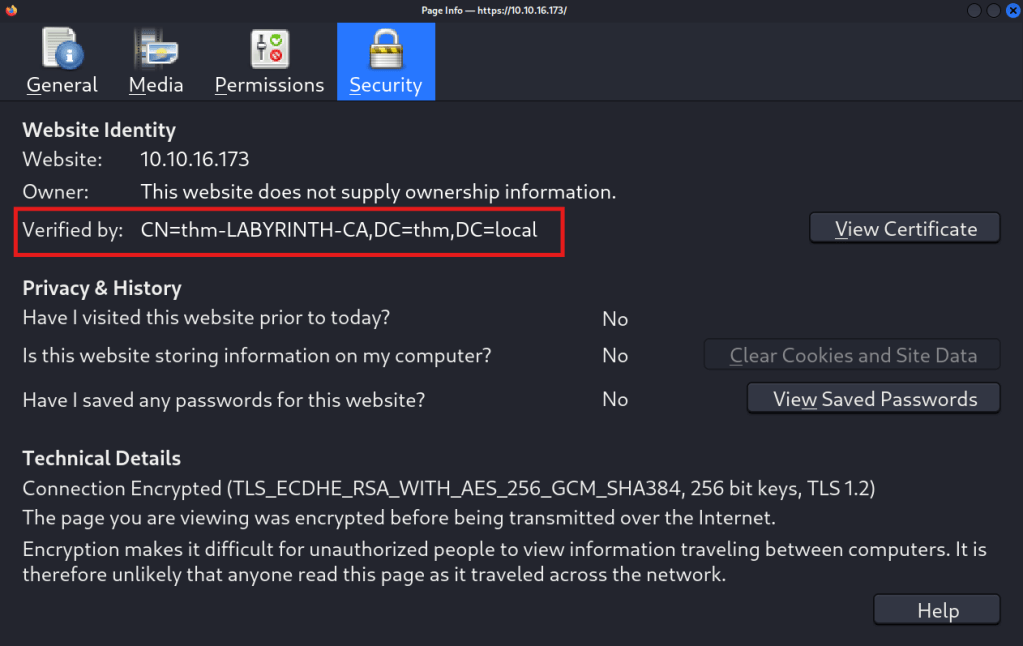The image size is (1023, 646).
Task: Click the Connection Encrypted cipher details line
Action: (x=448, y=489)
